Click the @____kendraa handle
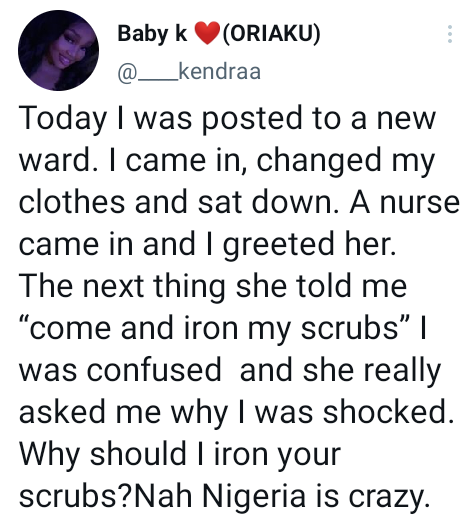 pyautogui.click(x=189, y=72)
